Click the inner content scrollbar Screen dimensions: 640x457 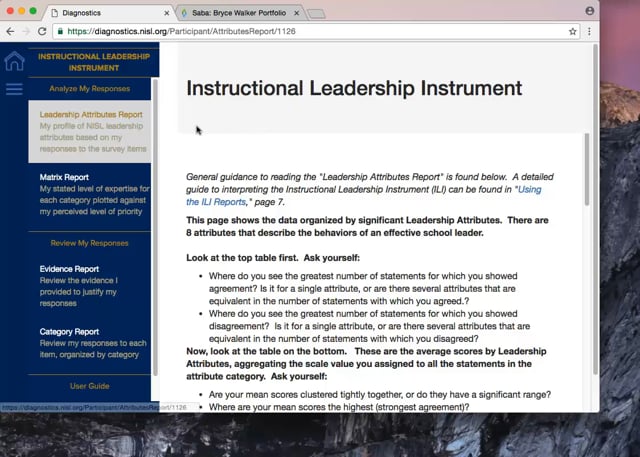(x=587, y=169)
